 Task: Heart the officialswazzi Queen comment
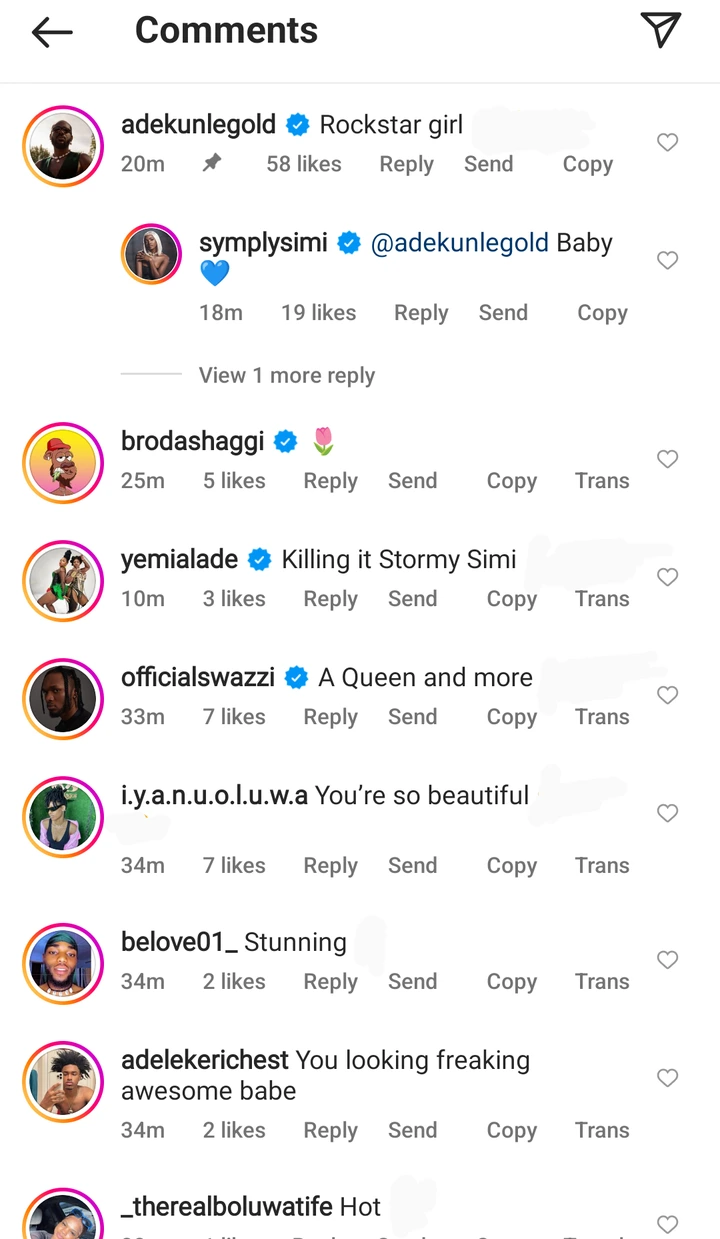pos(667,695)
